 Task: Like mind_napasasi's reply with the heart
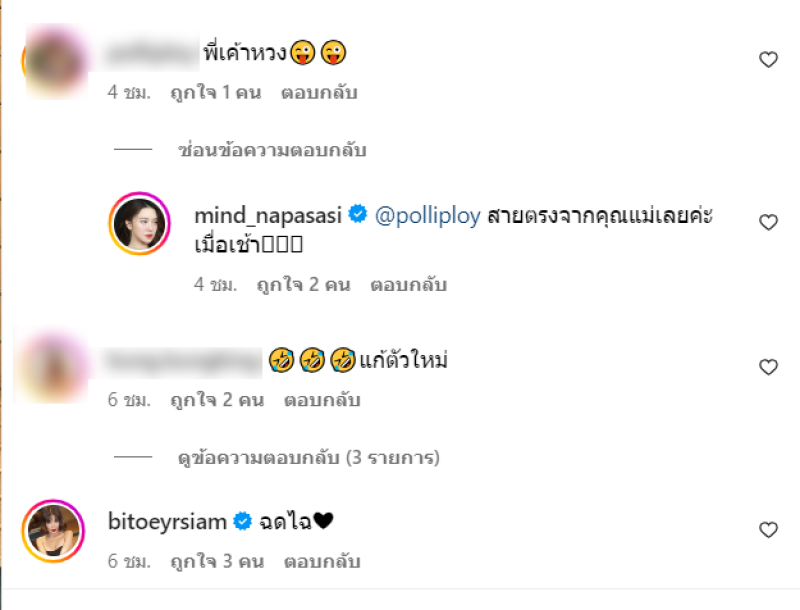pos(768,222)
